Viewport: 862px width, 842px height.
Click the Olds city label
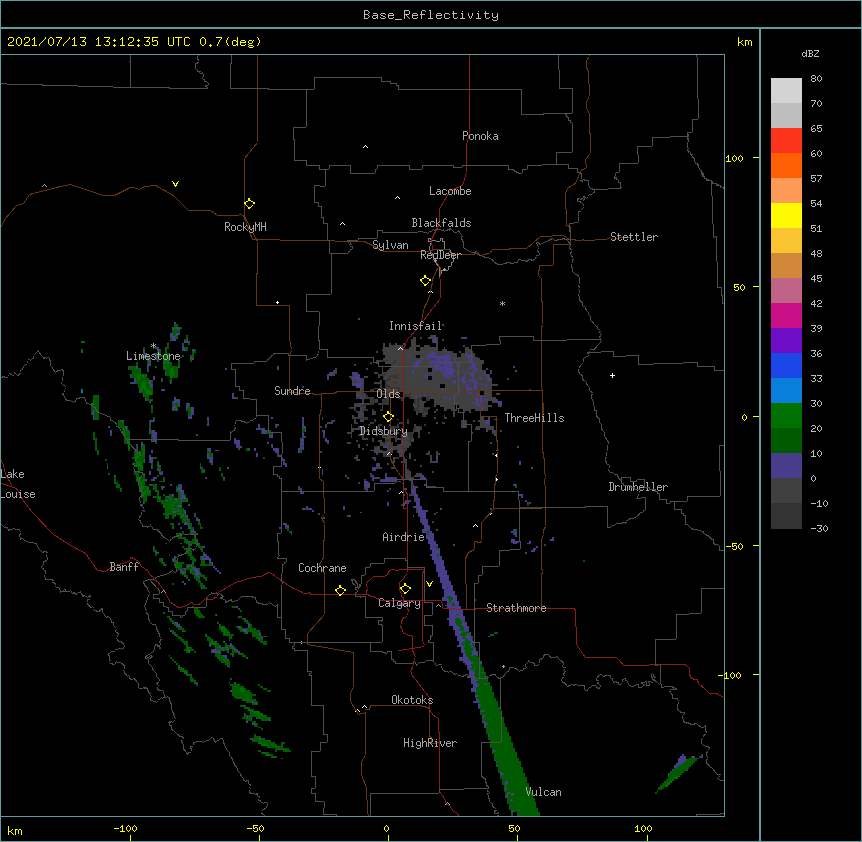pyautogui.click(x=388, y=394)
